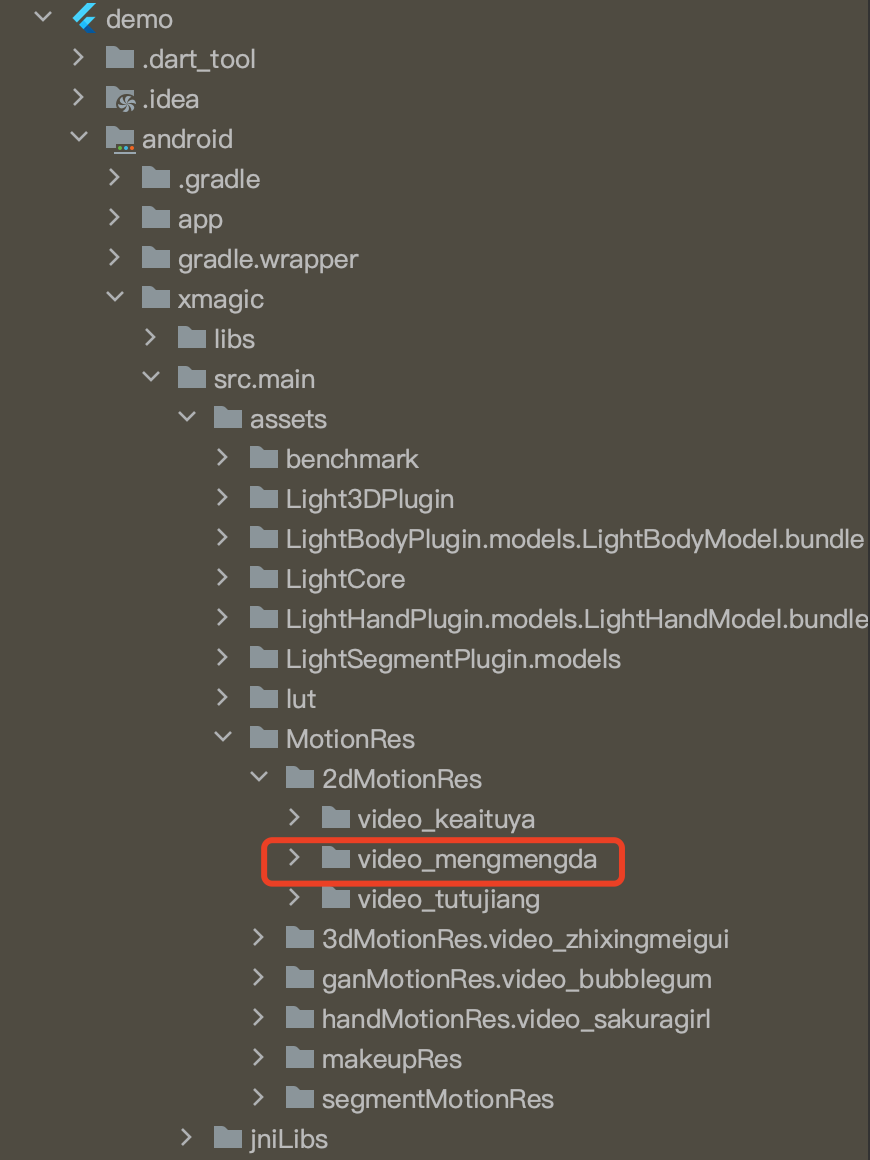Image resolution: width=870 pixels, height=1160 pixels.
Task: Click the .dart_tool folder icon
Action: 120,58
